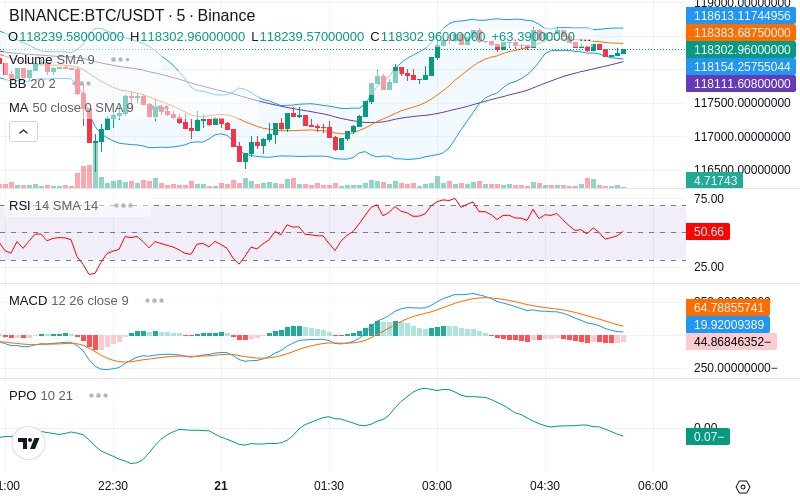Select the PPO 10 21 legend label
This screenshot has height=500, width=800.
pos(41,395)
